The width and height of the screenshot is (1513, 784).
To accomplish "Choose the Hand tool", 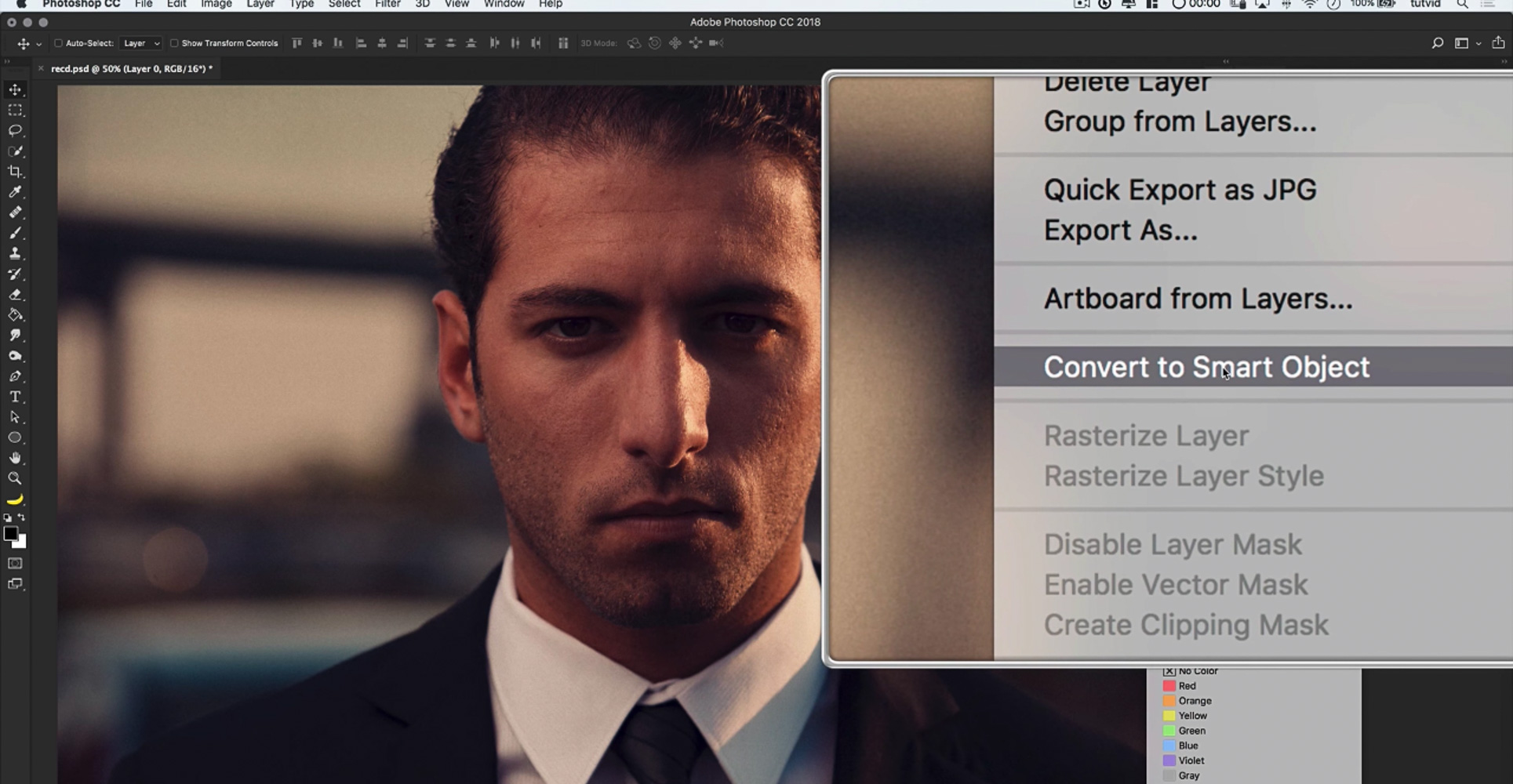I will (x=15, y=458).
